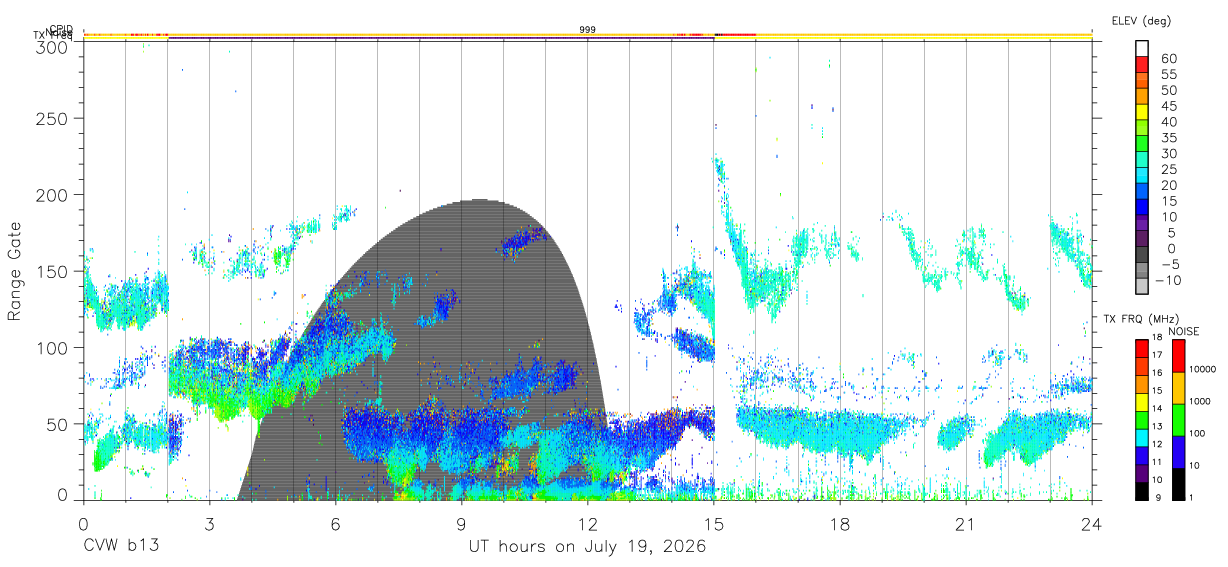Viewport: 1228px width, 567px height.
Task: Click the 45 label on ELEV colorbar
Action: click(x=1168, y=106)
